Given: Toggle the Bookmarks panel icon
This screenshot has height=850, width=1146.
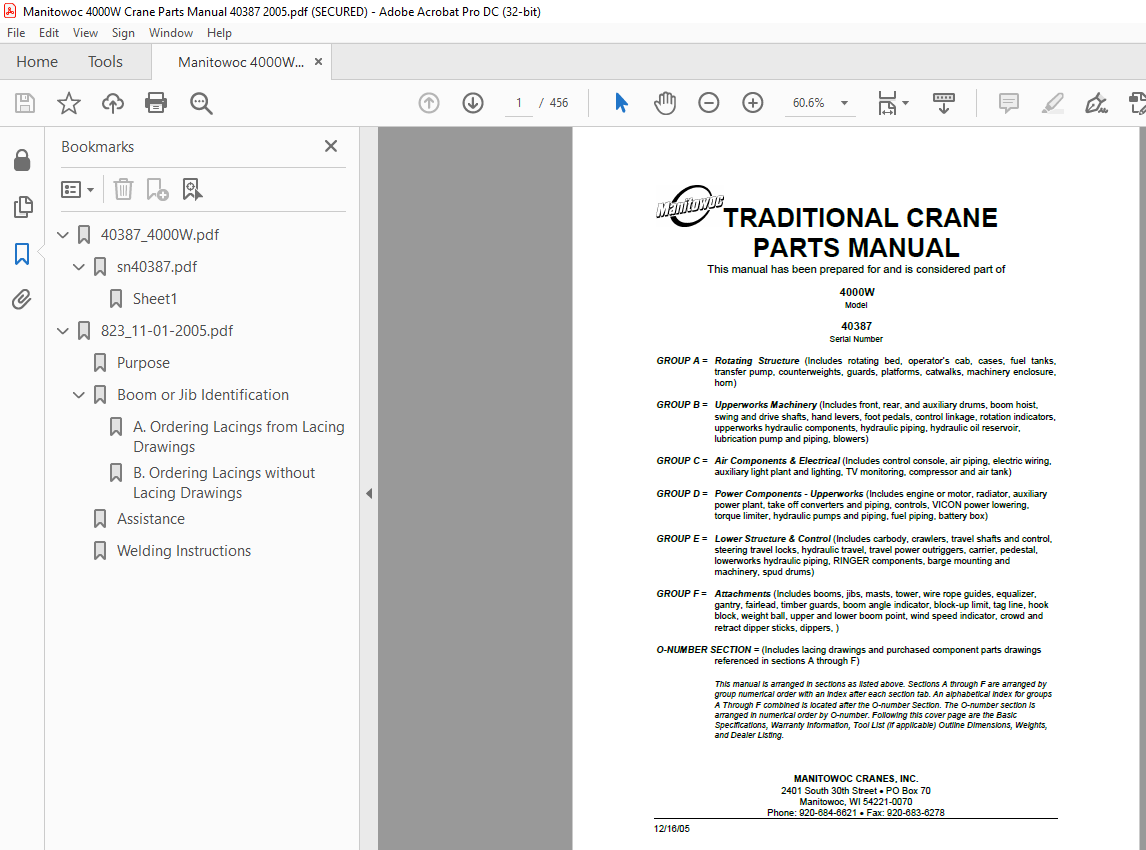Looking at the screenshot, I should click(22, 254).
